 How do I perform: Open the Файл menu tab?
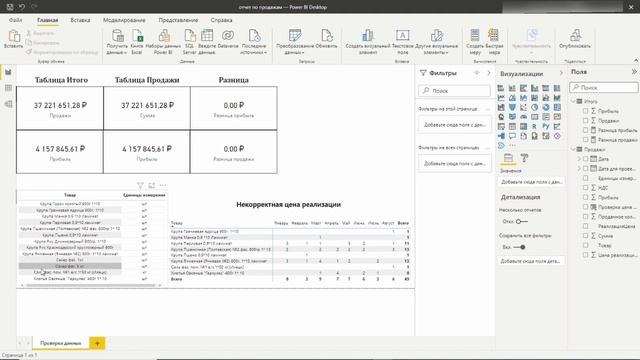click(x=16, y=20)
